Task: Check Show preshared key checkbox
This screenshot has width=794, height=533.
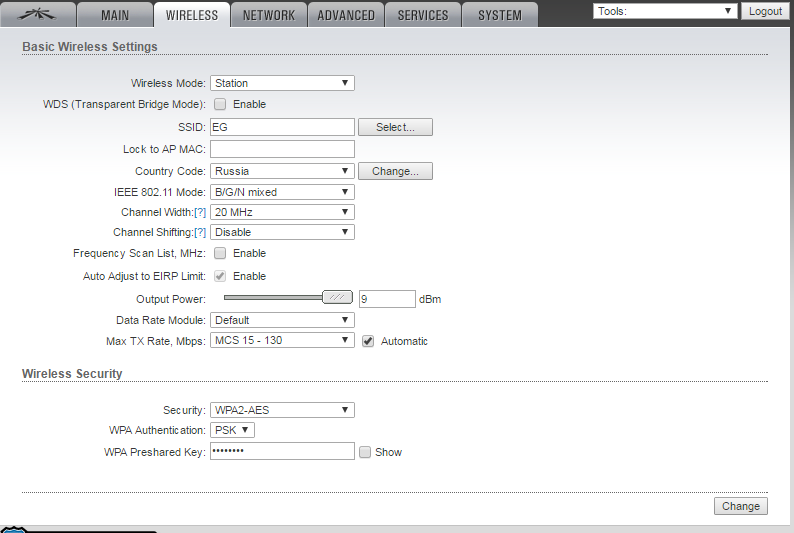Action: (365, 452)
